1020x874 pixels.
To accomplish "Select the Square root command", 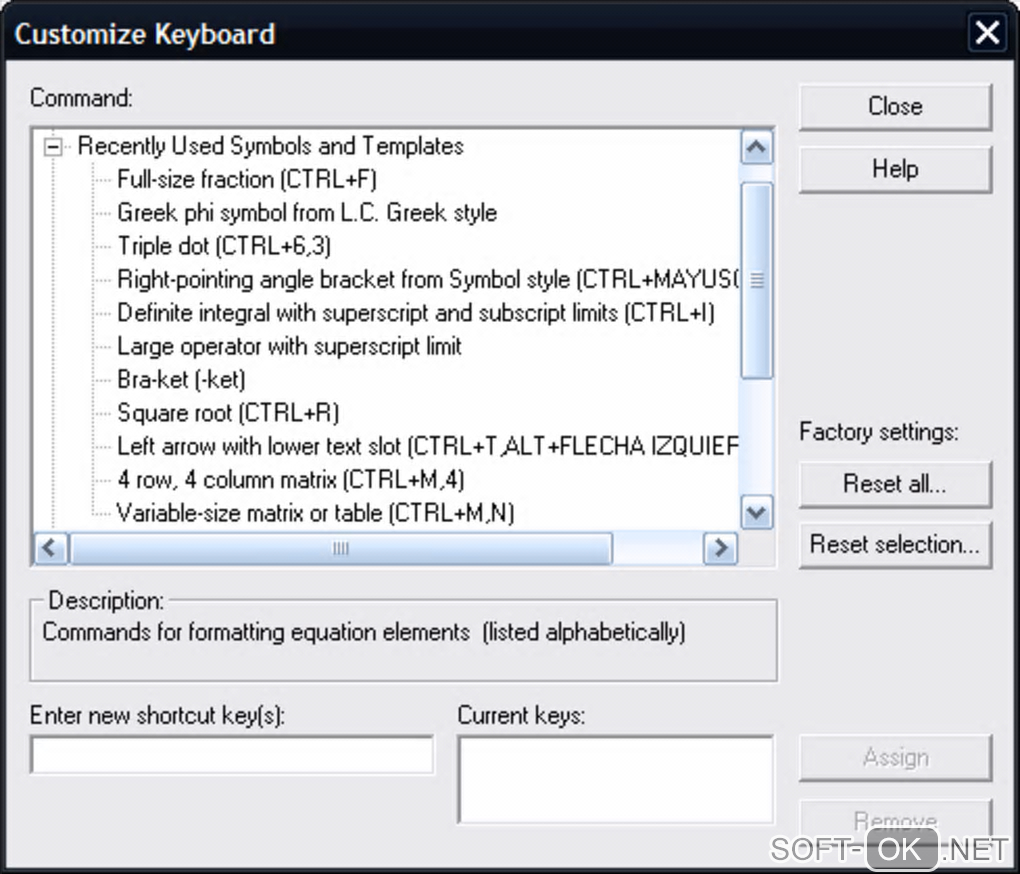I will [x=228, y=413].
